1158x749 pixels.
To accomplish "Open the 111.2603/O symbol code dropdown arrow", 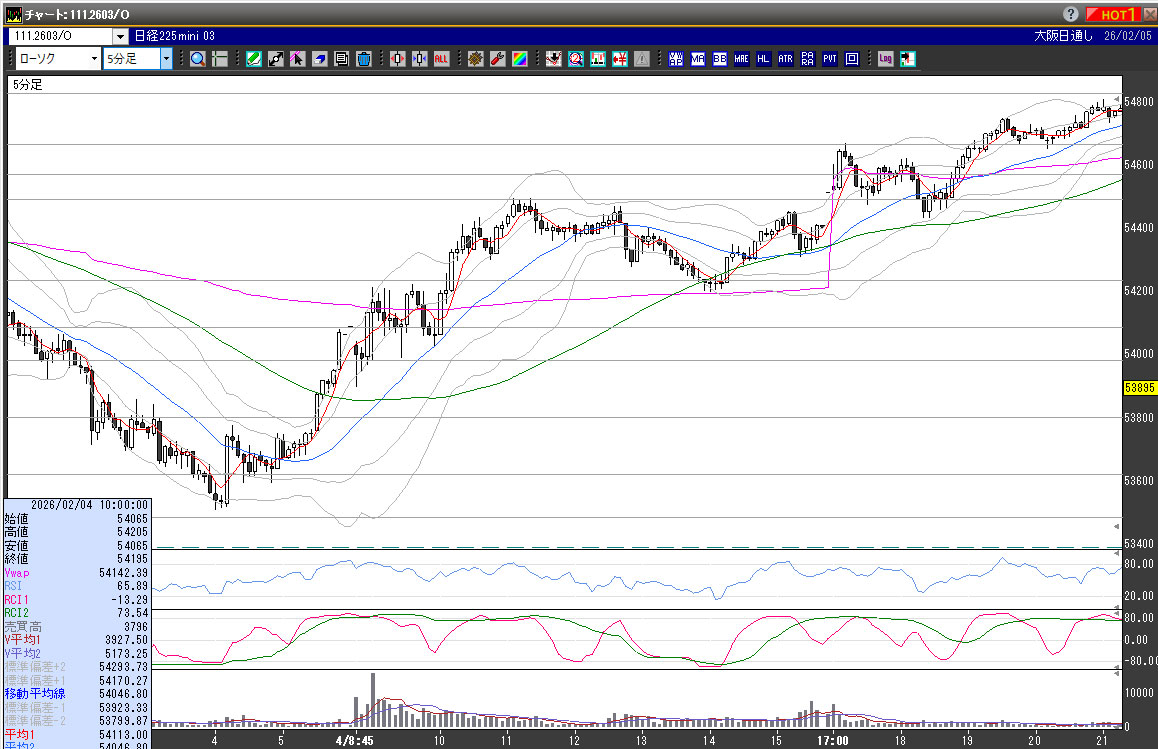I will (x=120, y=36).
